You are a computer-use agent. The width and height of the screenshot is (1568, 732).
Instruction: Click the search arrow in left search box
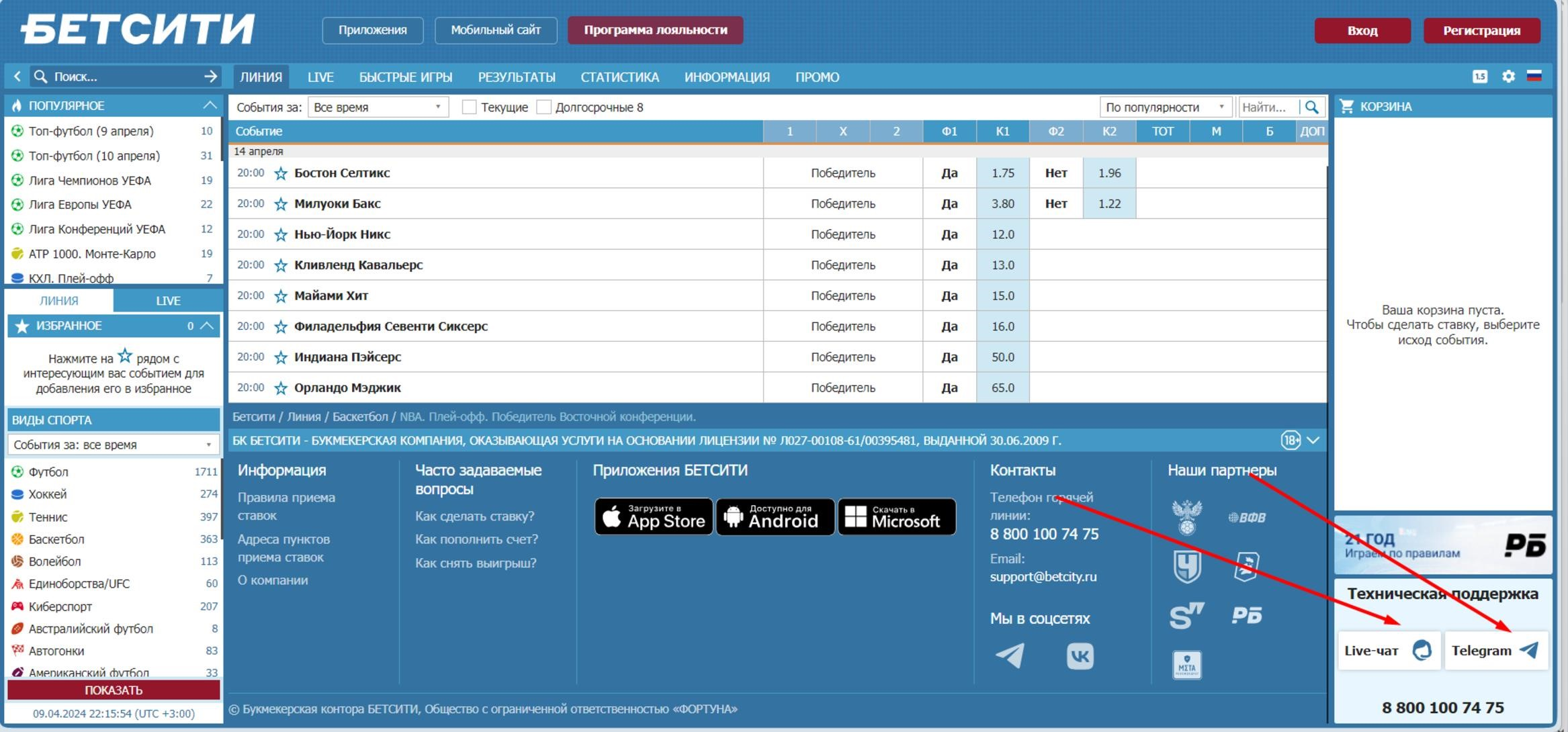pos(210,77)
